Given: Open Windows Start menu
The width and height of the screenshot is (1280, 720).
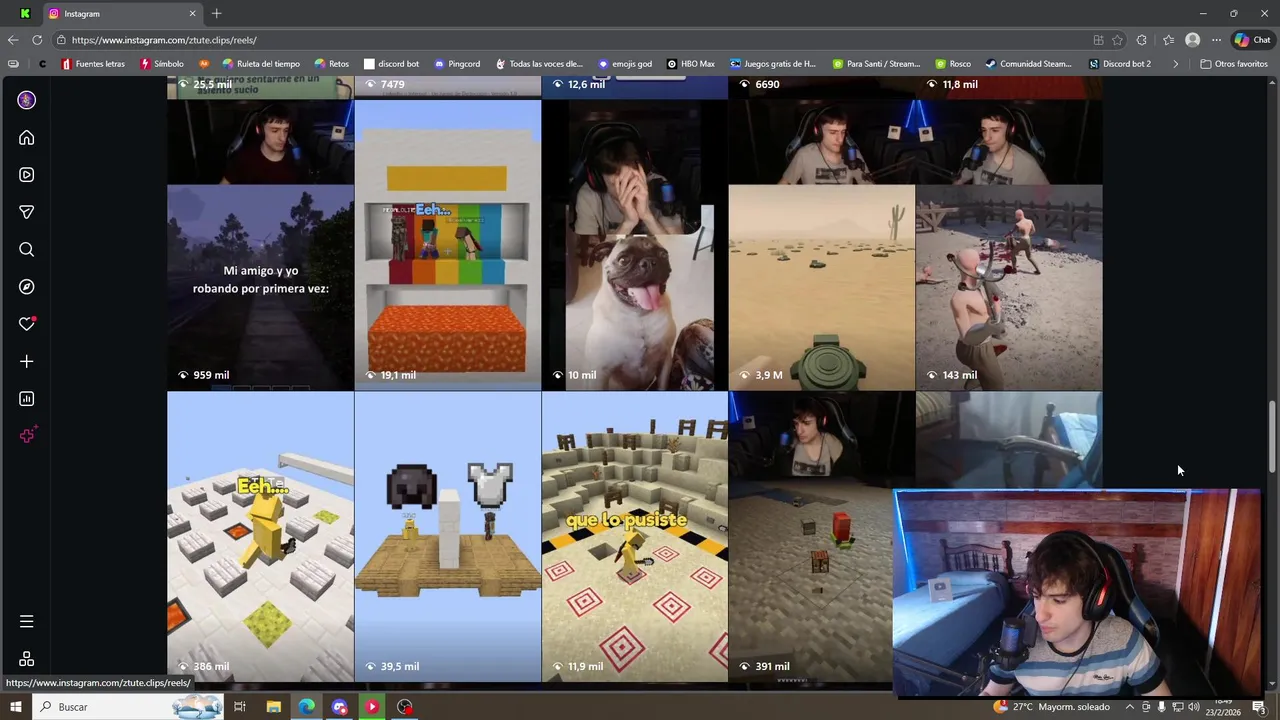Looking at the screenshot, I should pyautogui.click(x=15, y=707).
